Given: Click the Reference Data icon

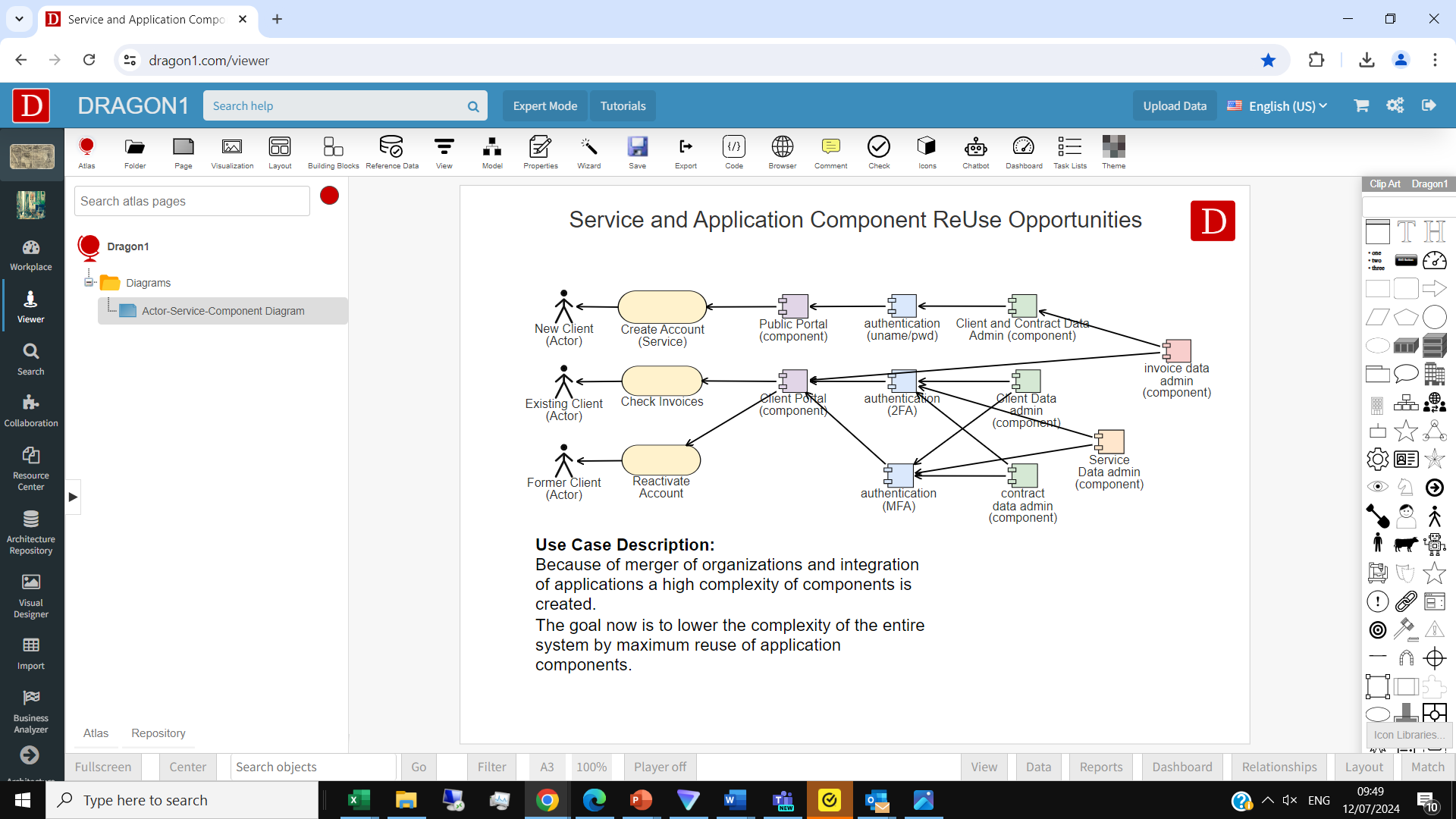Looking at the screenshot, I should 391,152.
